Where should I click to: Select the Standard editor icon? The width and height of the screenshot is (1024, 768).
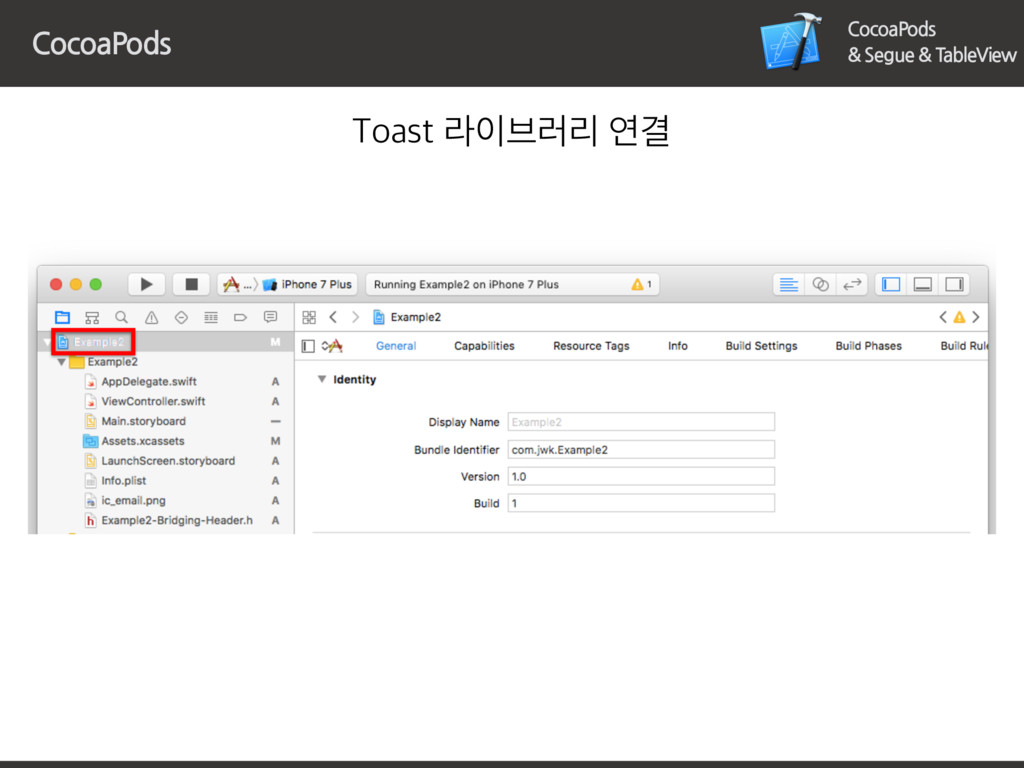point(789,284)
